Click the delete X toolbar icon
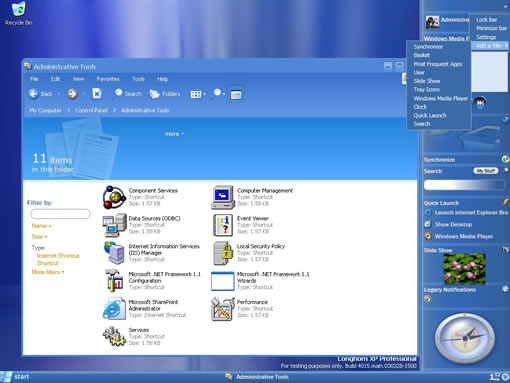Viewport: 510px width, 383px height. pos(97,94)
